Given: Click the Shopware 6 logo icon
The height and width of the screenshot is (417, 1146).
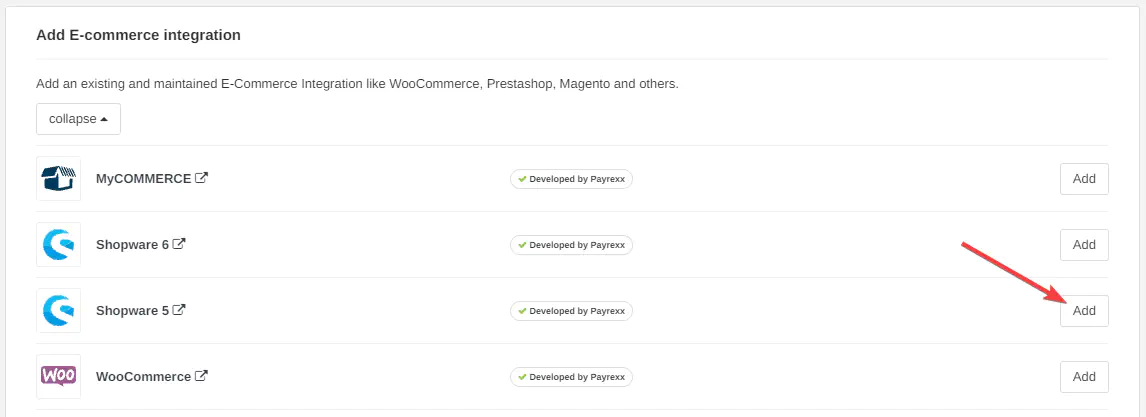Looking at the screenshot, I should [x=58, y=245].
